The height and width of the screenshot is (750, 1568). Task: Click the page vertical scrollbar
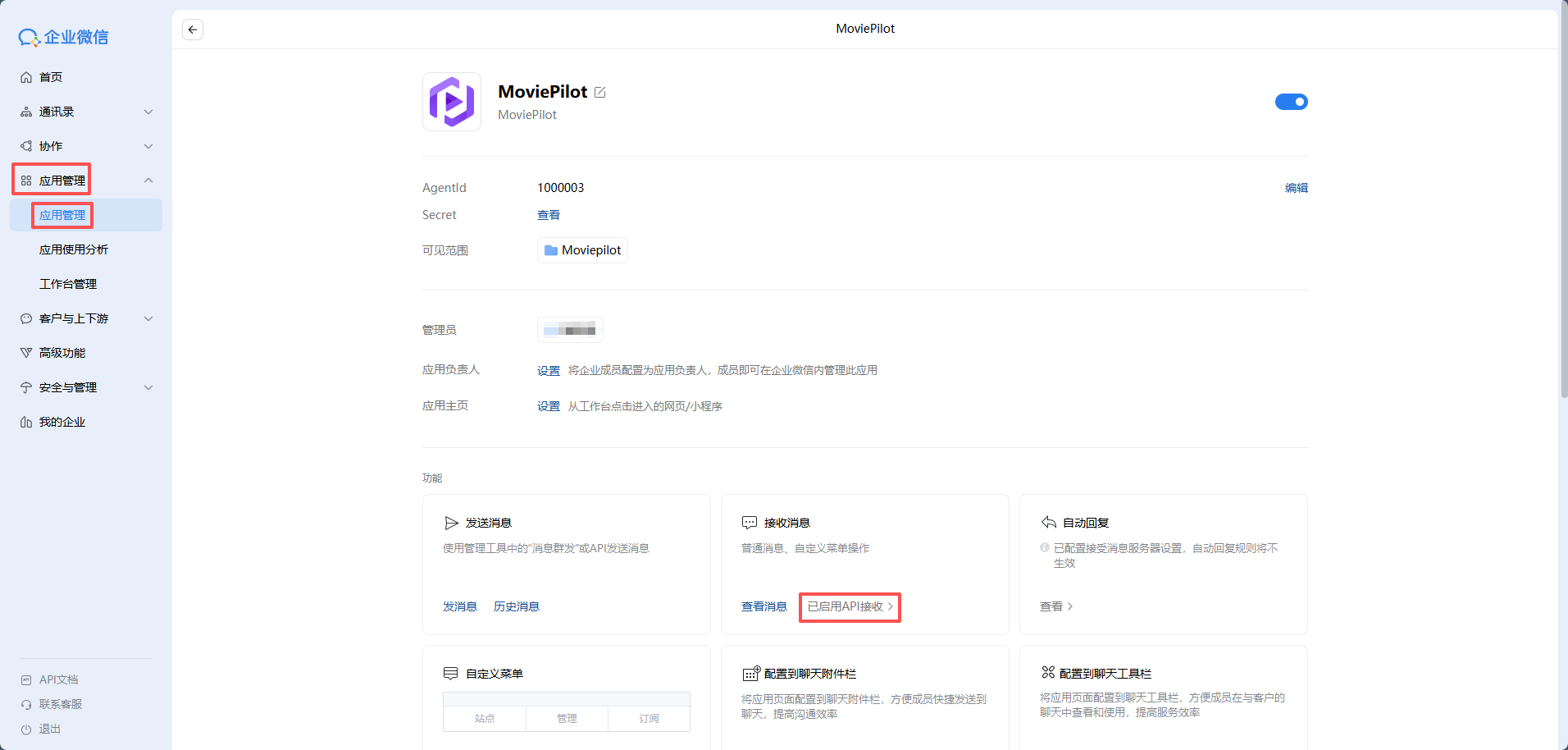point(1563,205)
